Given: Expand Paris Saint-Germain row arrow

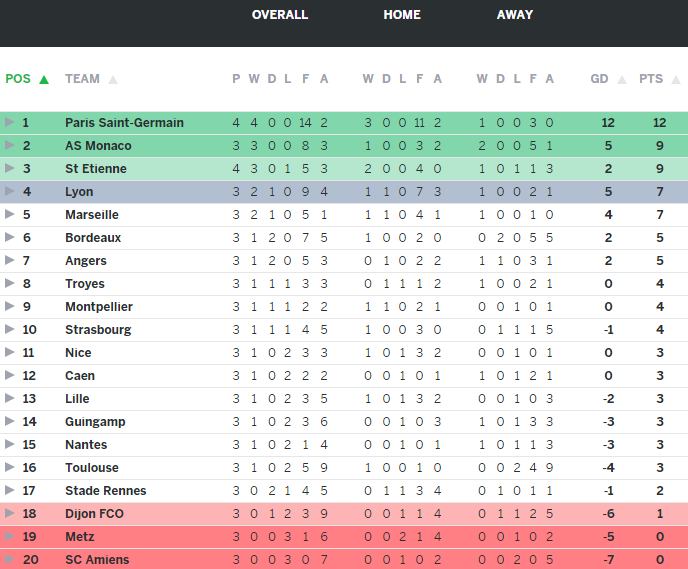Looking at the screenshot, I should (x=10, y=123).
